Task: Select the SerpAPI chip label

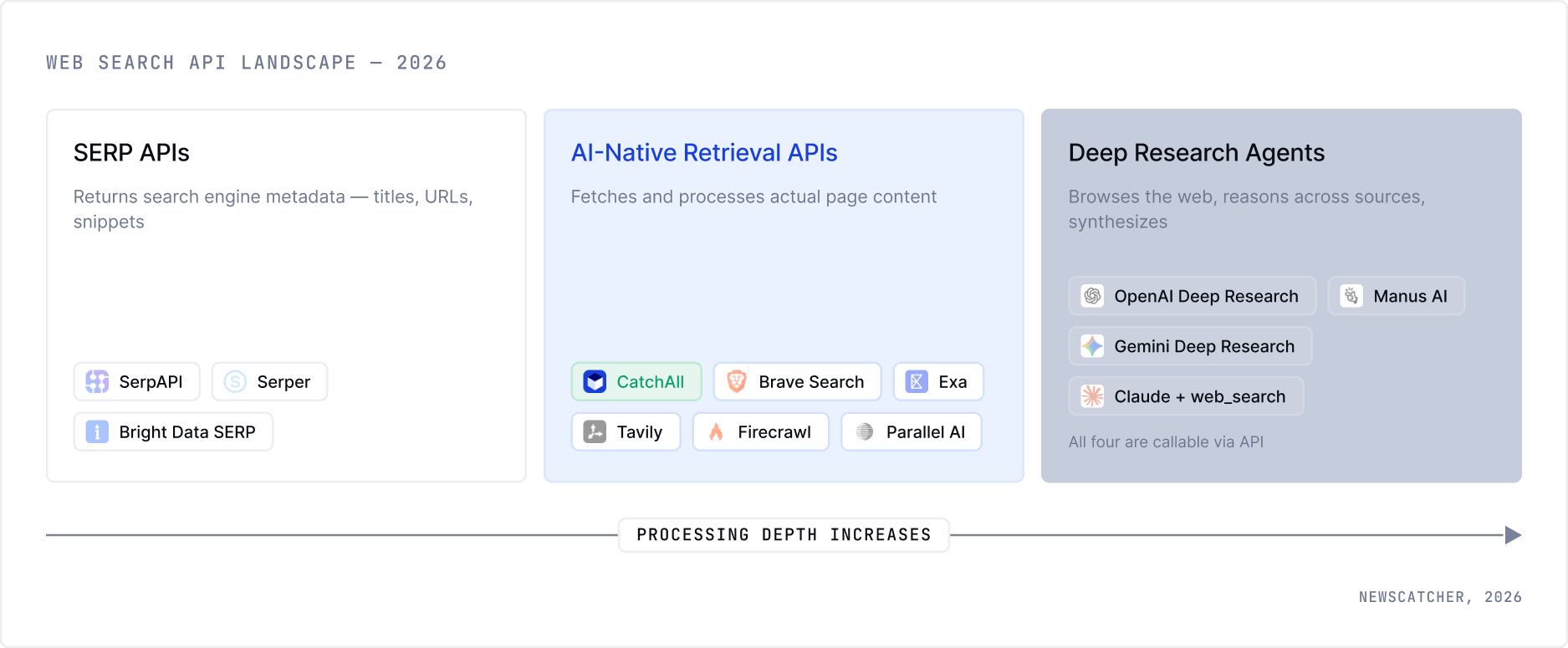Action: (x=151, y=382)
